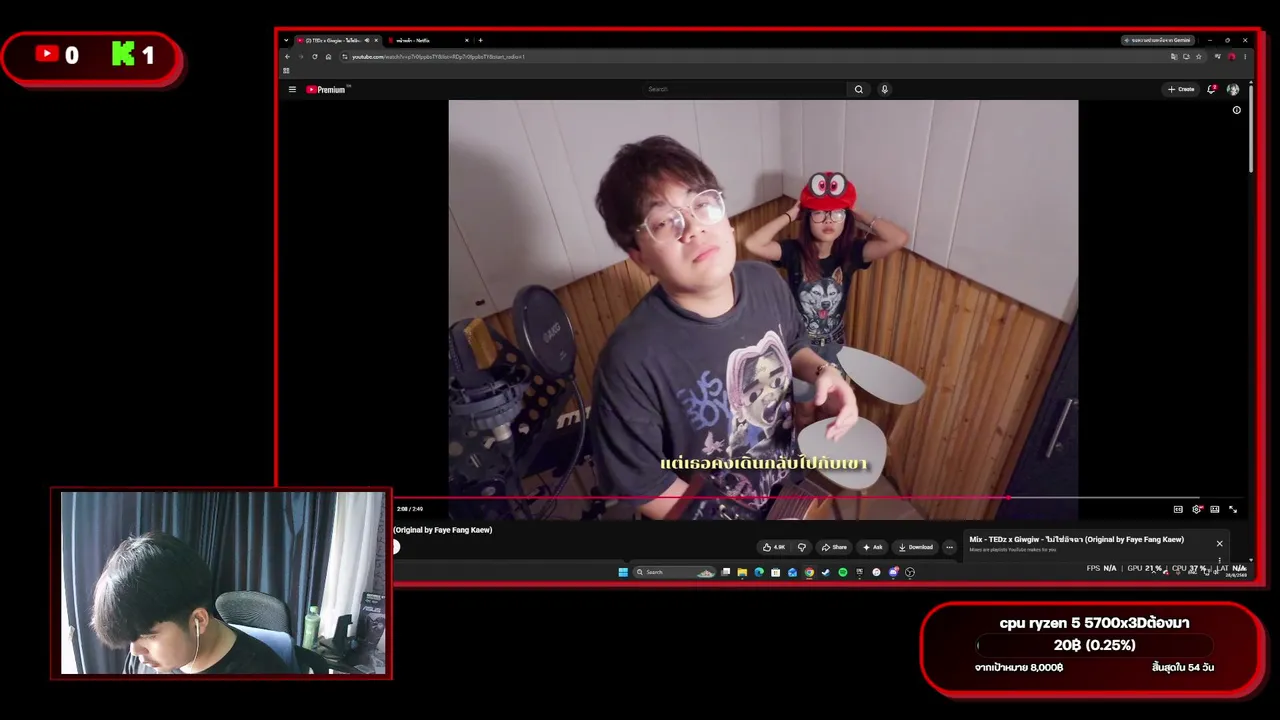Open Mix - TEDz x Giwgiw playlist title

coord(1076,540)
